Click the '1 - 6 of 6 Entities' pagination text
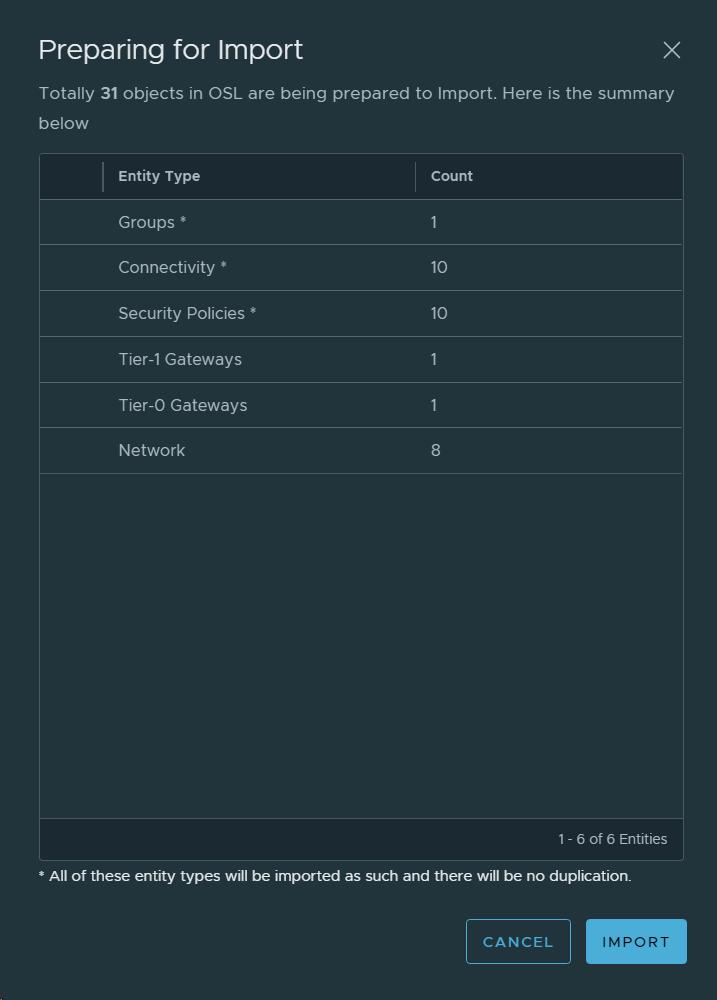The image size is (717, 1000). pos(612,839)
